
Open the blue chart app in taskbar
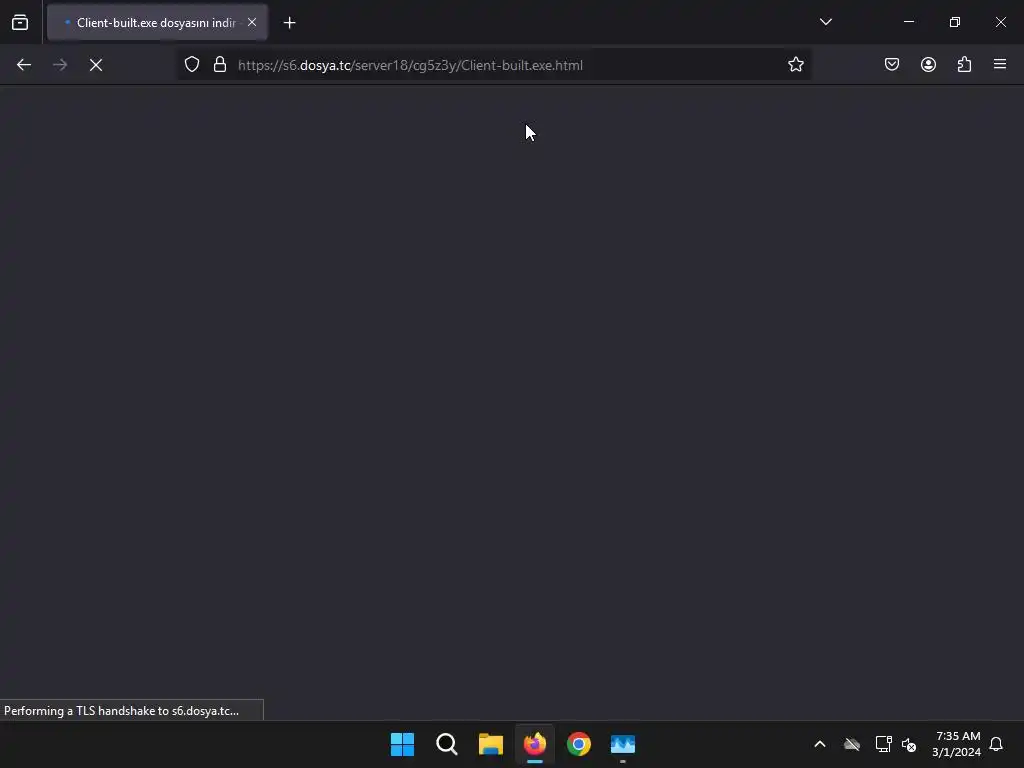coord(623,744)
